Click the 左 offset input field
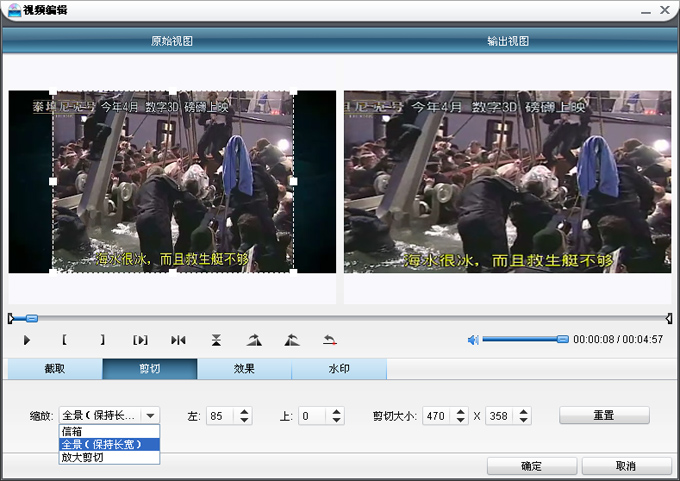680x481 pixels. click(221, 416)
